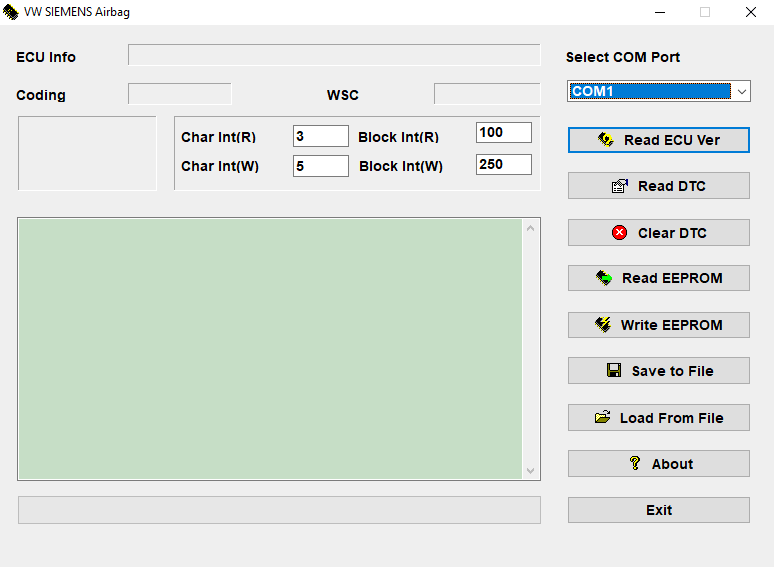Click the Clear DTC button label
This screenshot has width=774, height=567.
pyautogui.click(x=672, y=233)
